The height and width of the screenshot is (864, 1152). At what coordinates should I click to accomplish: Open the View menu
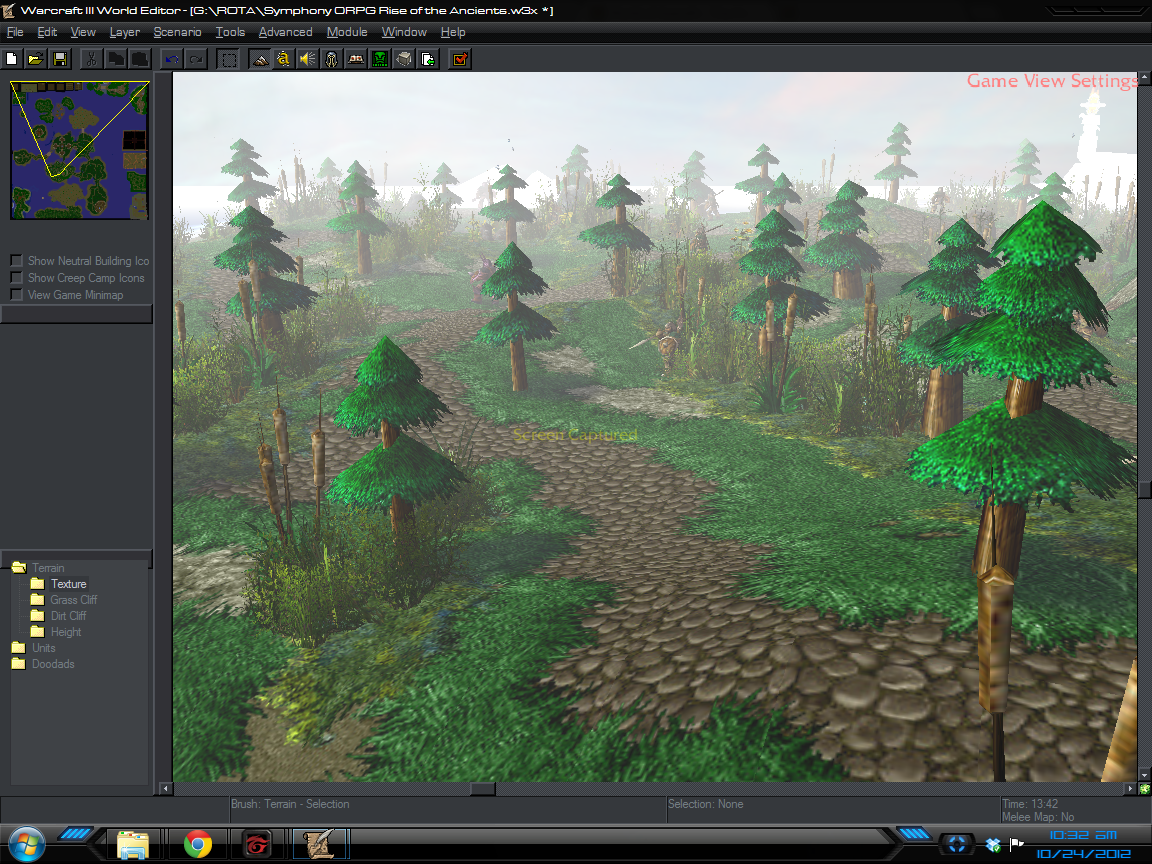[x=83, y=32]
